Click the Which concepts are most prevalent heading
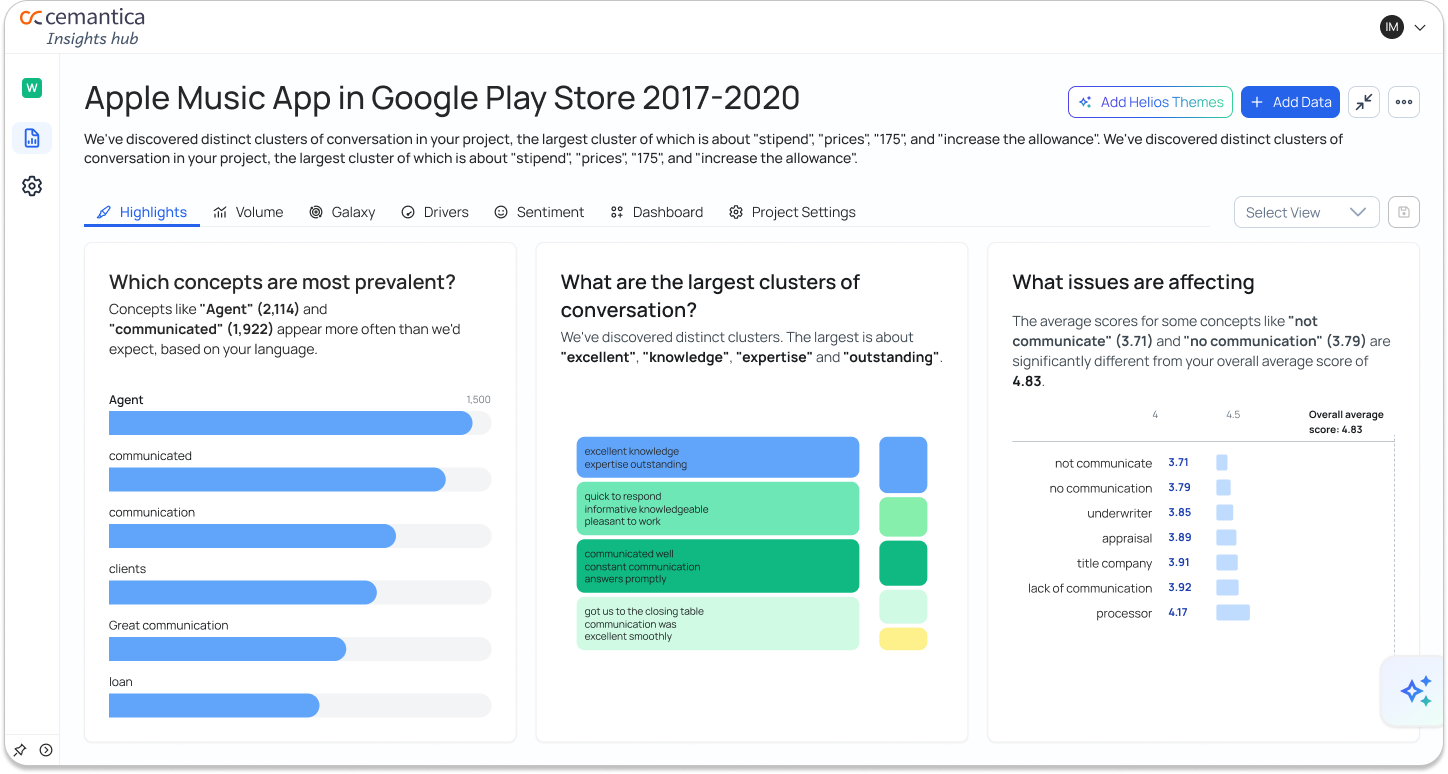 click(282, 282)
